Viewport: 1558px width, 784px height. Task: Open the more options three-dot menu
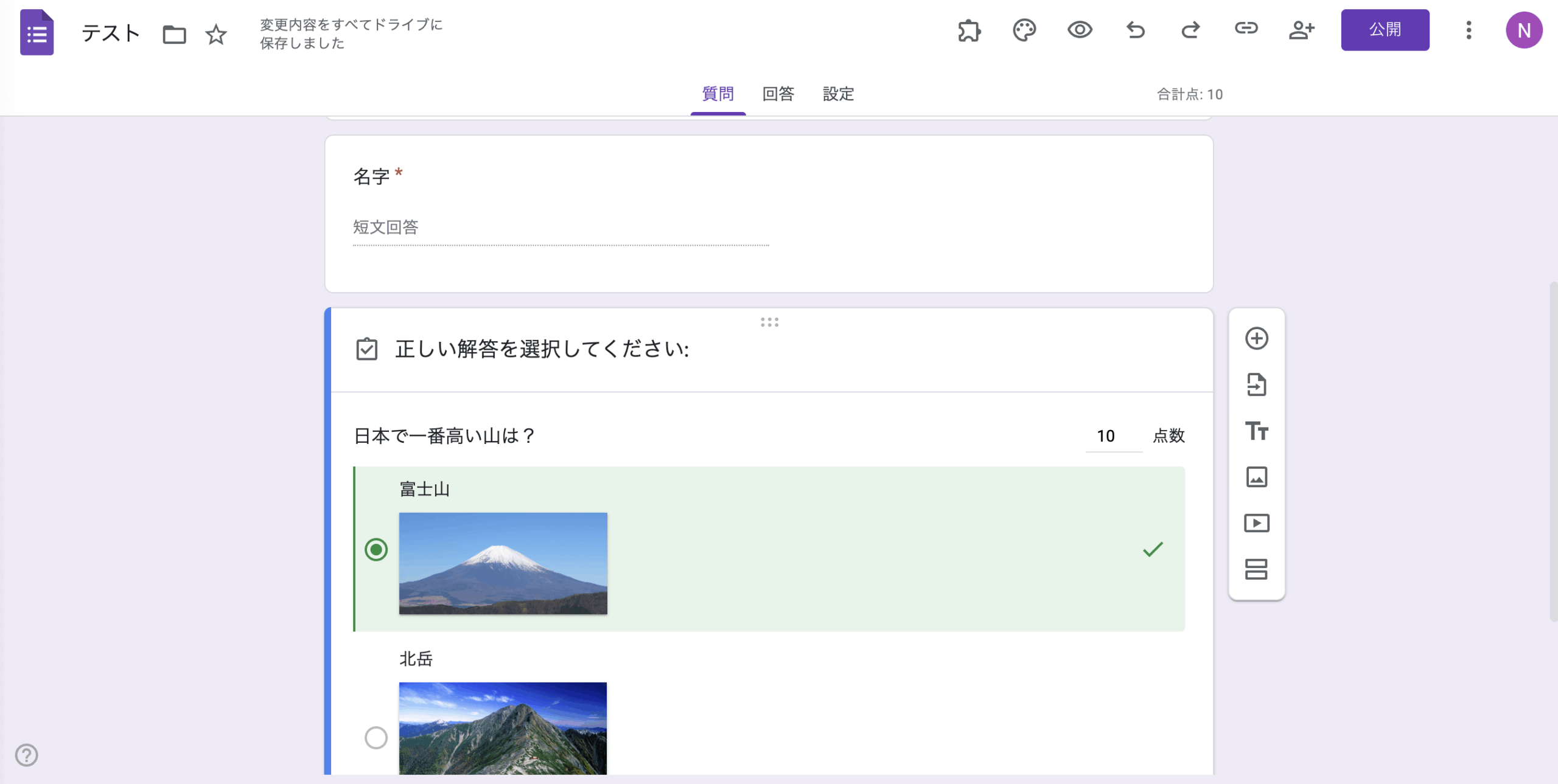pos(1469,30)
